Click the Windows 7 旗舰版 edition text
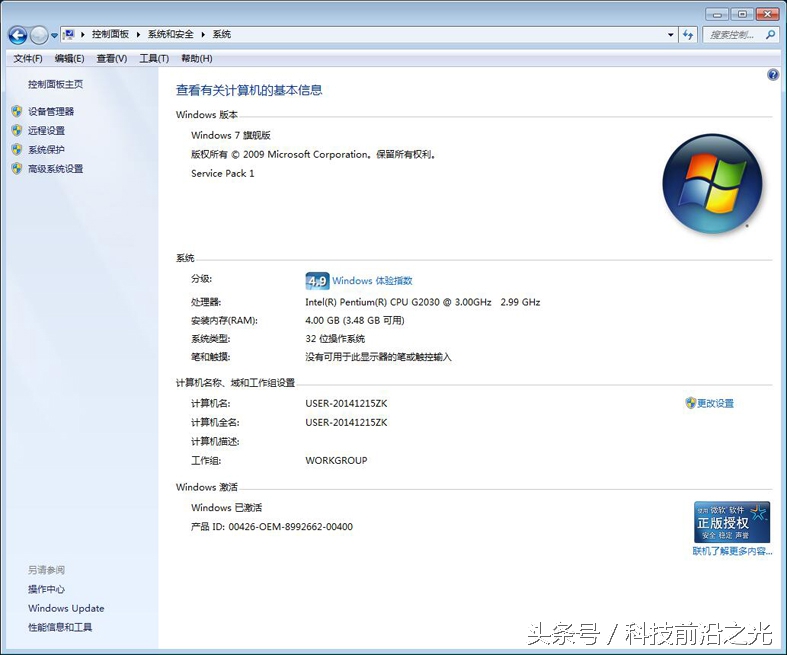The height and width of the screenshot is (655, 787). [x=231, y=135]
